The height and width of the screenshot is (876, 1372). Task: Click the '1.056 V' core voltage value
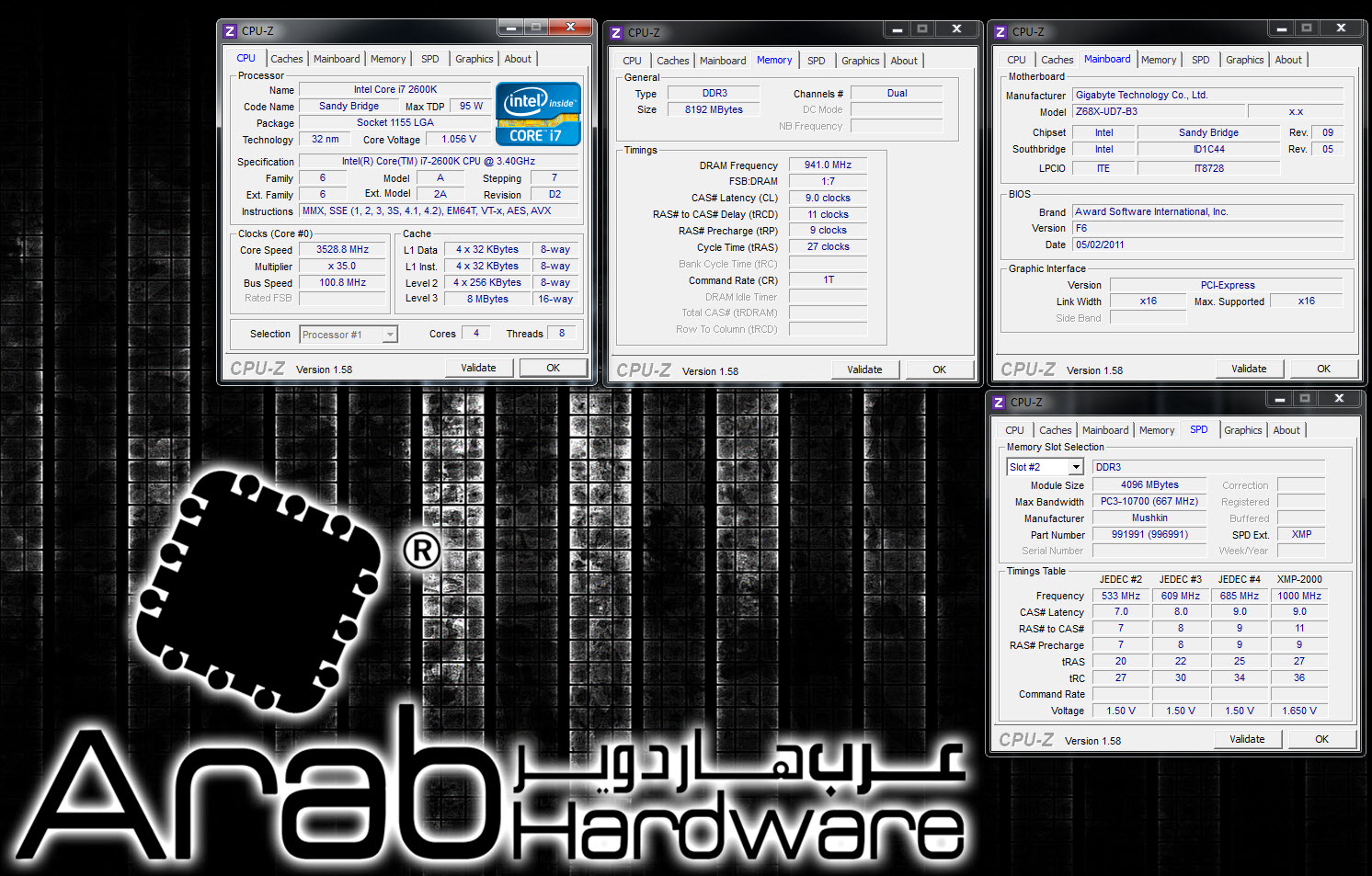point(459,140)
